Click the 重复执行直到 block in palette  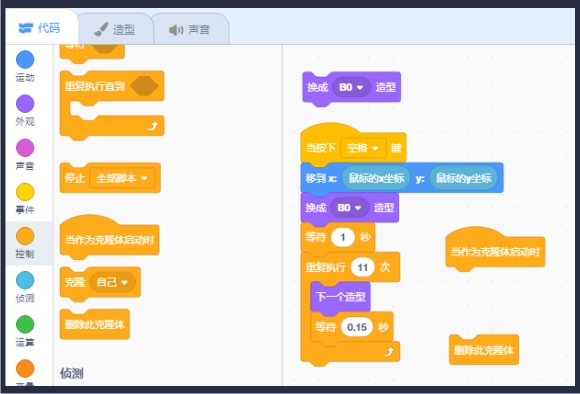[x=95, y=86]
